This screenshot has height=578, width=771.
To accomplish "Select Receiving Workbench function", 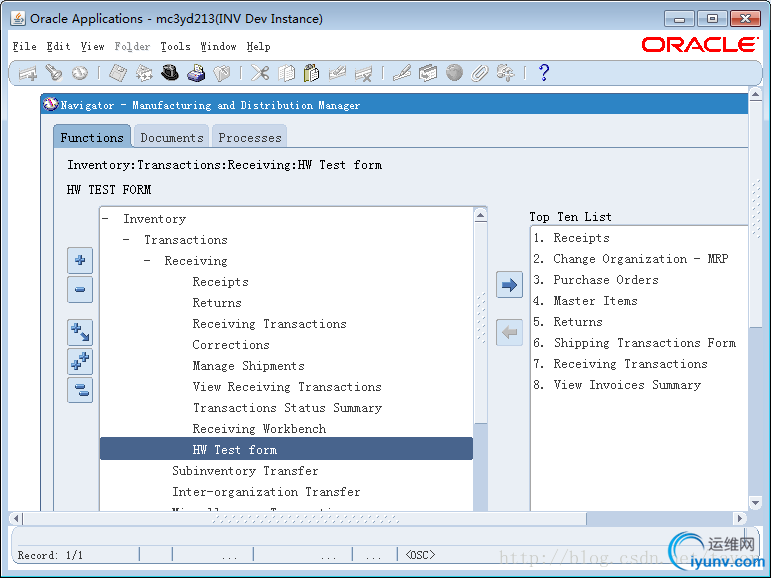I will (x=259, y=429).
